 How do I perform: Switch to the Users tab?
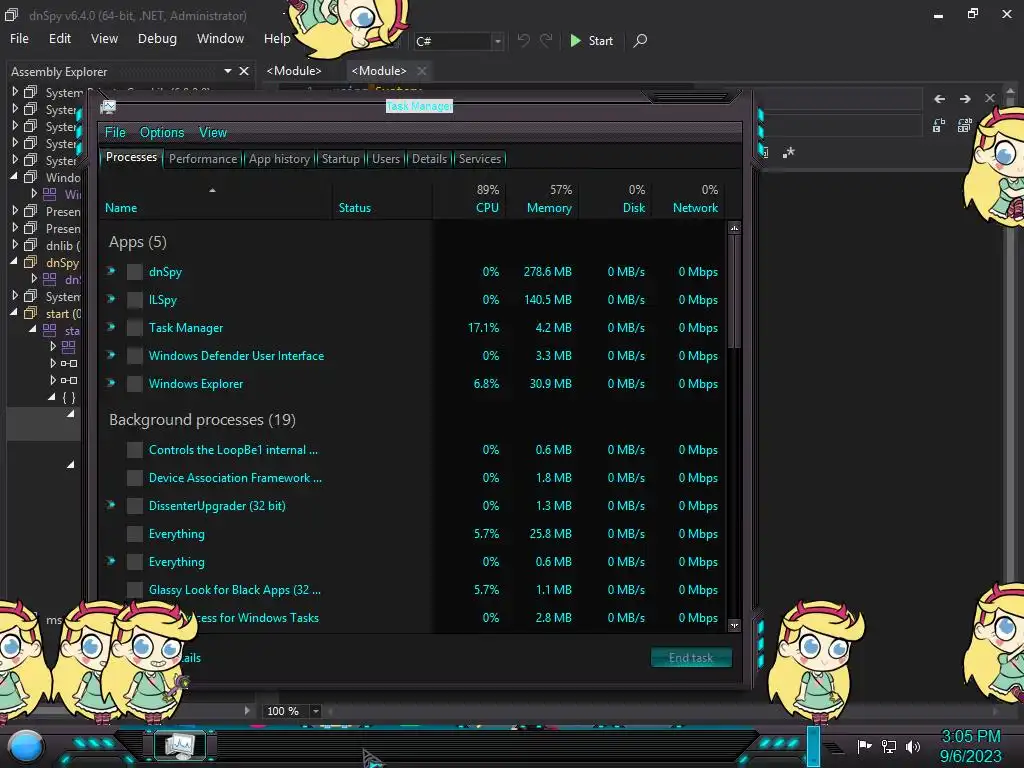point(386,159)
